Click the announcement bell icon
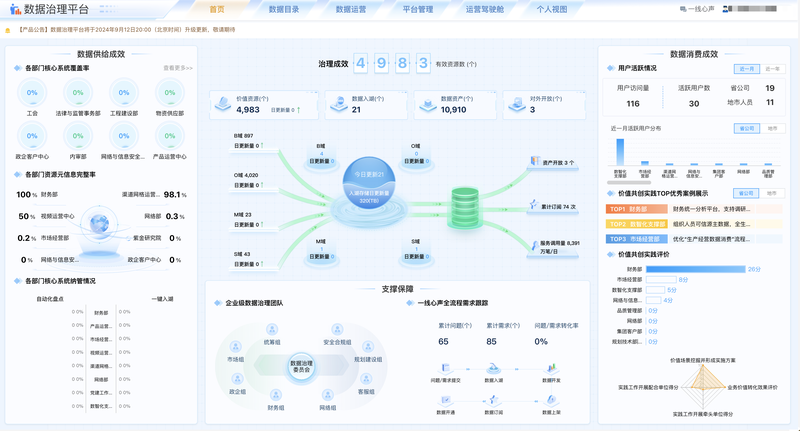Viewport: 800px width, 431px height. [8, 30]
